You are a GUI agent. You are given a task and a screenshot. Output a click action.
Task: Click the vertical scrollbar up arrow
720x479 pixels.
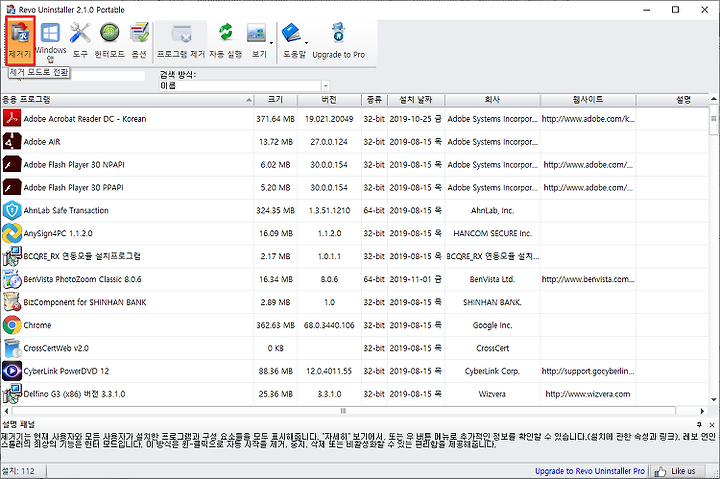point(714,99)
